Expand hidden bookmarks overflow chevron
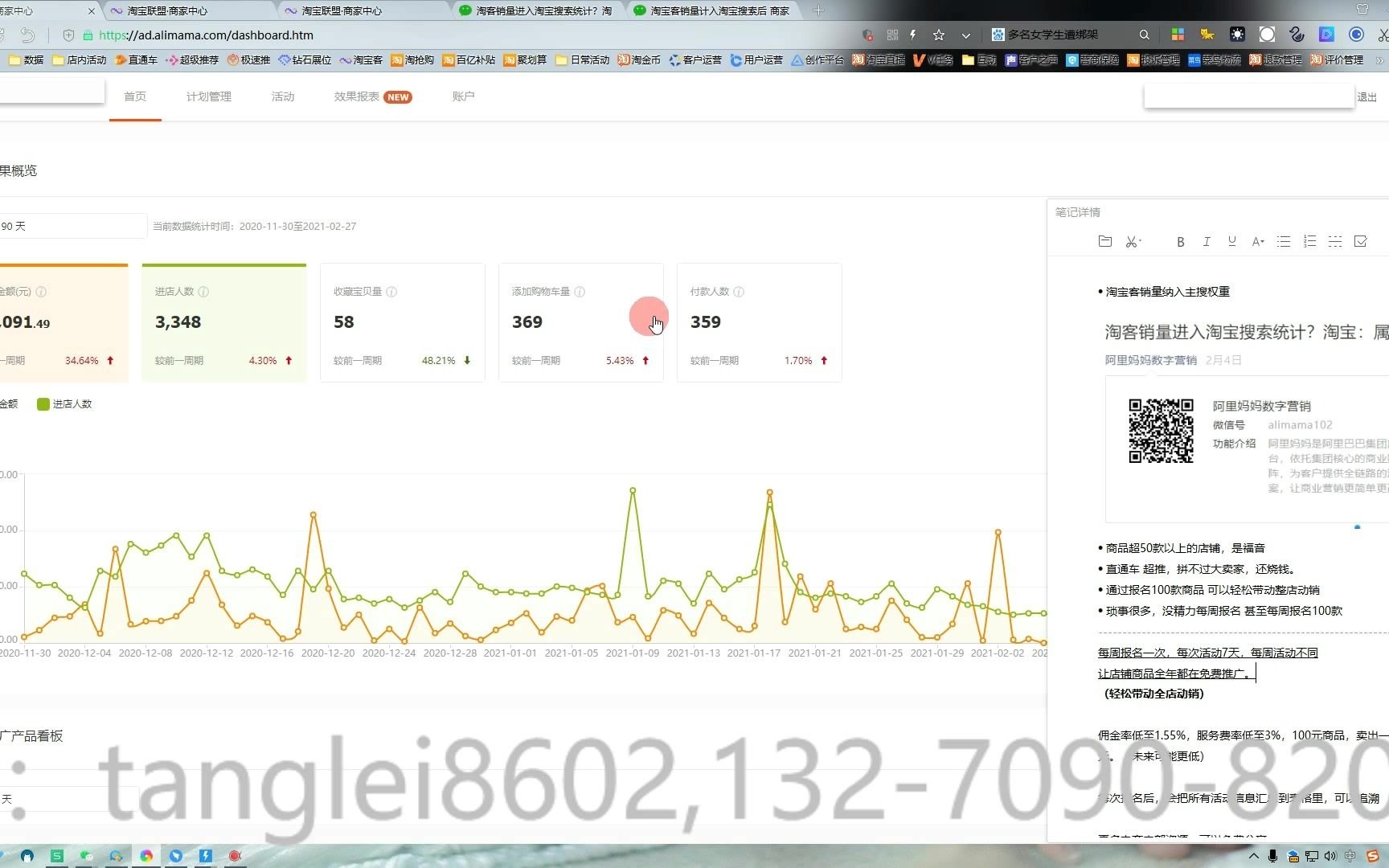The height and width of the screenshot is (868, 1389). (x=1380, y=60)
